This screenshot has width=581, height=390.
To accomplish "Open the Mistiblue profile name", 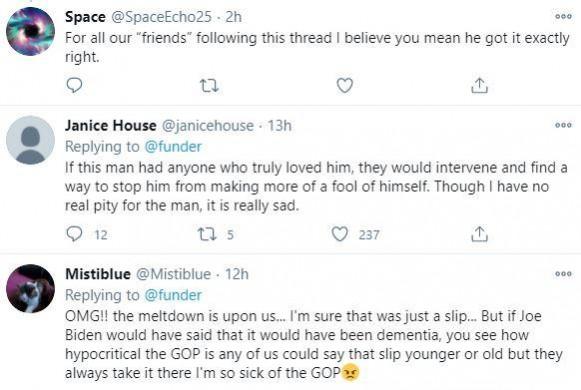I will pos(98,274).
